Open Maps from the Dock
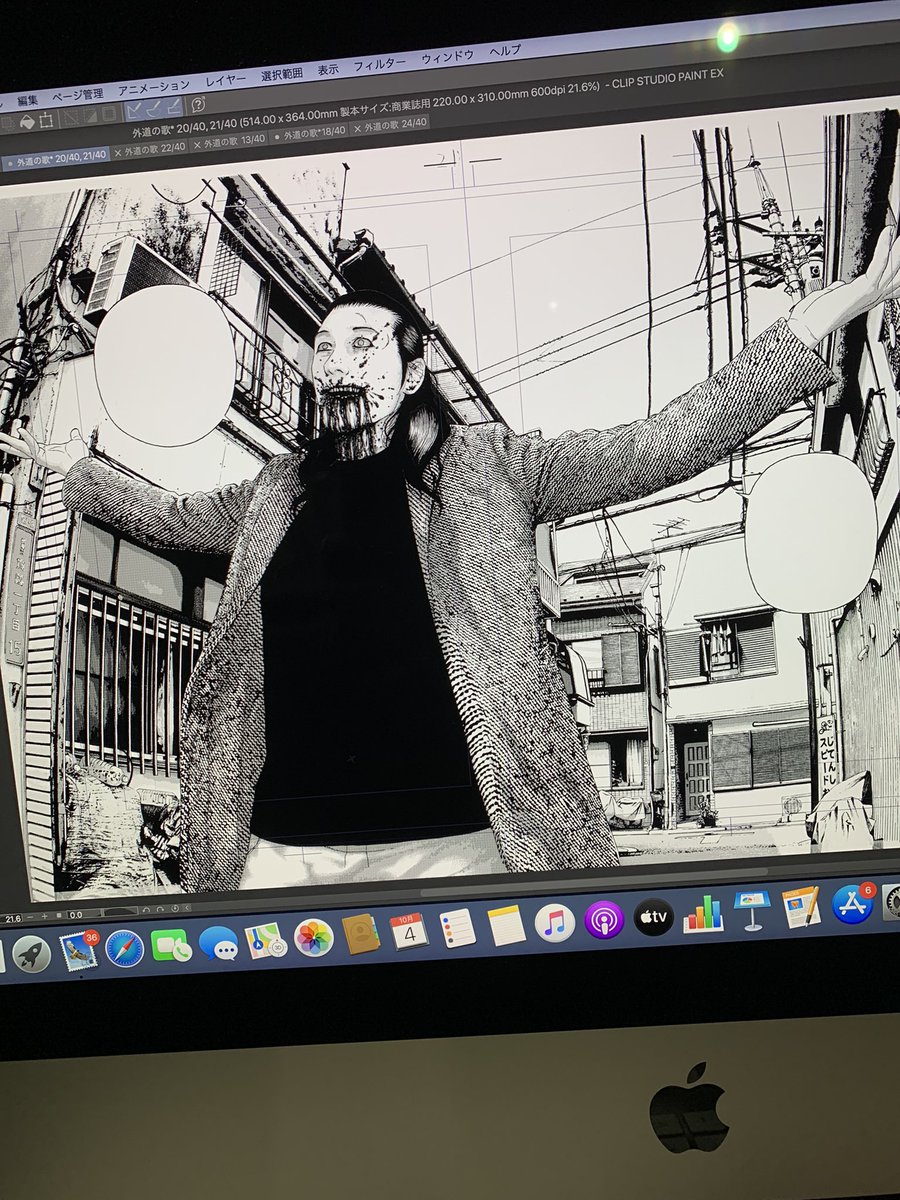Screen dimensions: 900x1200 (265, 940)
